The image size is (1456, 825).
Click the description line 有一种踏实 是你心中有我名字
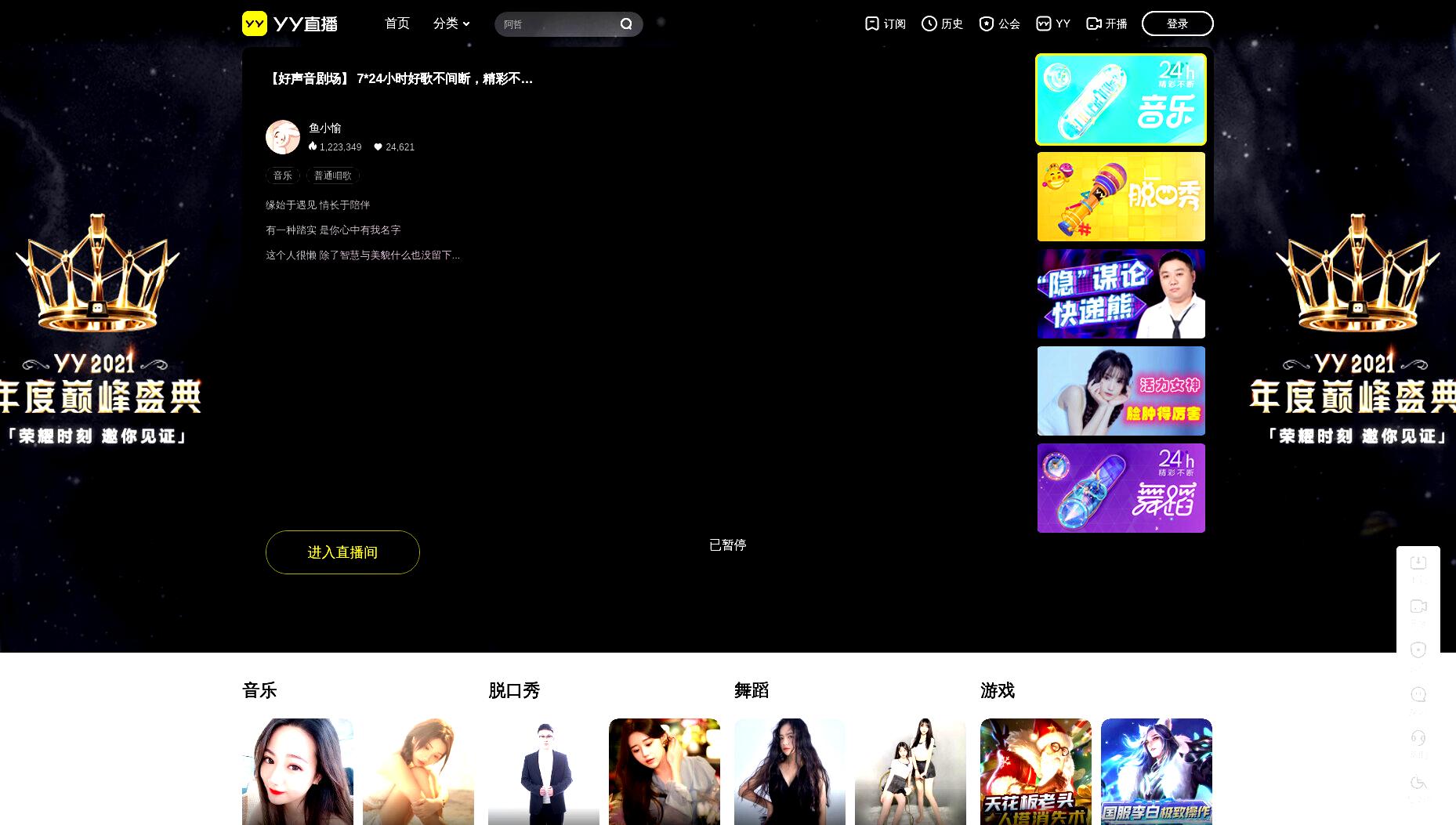click(333, 230)
